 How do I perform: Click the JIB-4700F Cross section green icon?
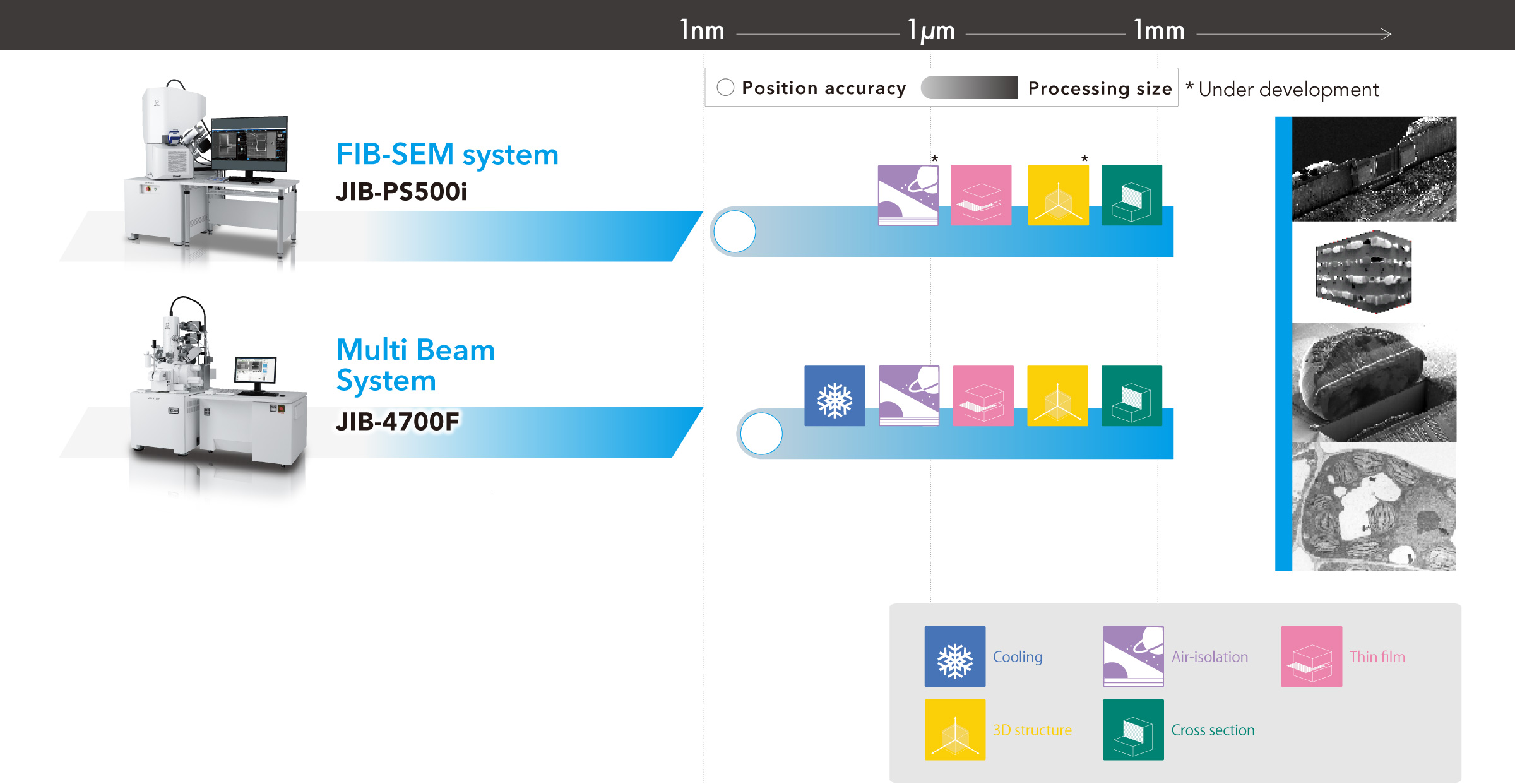[x=1132, y=396]
